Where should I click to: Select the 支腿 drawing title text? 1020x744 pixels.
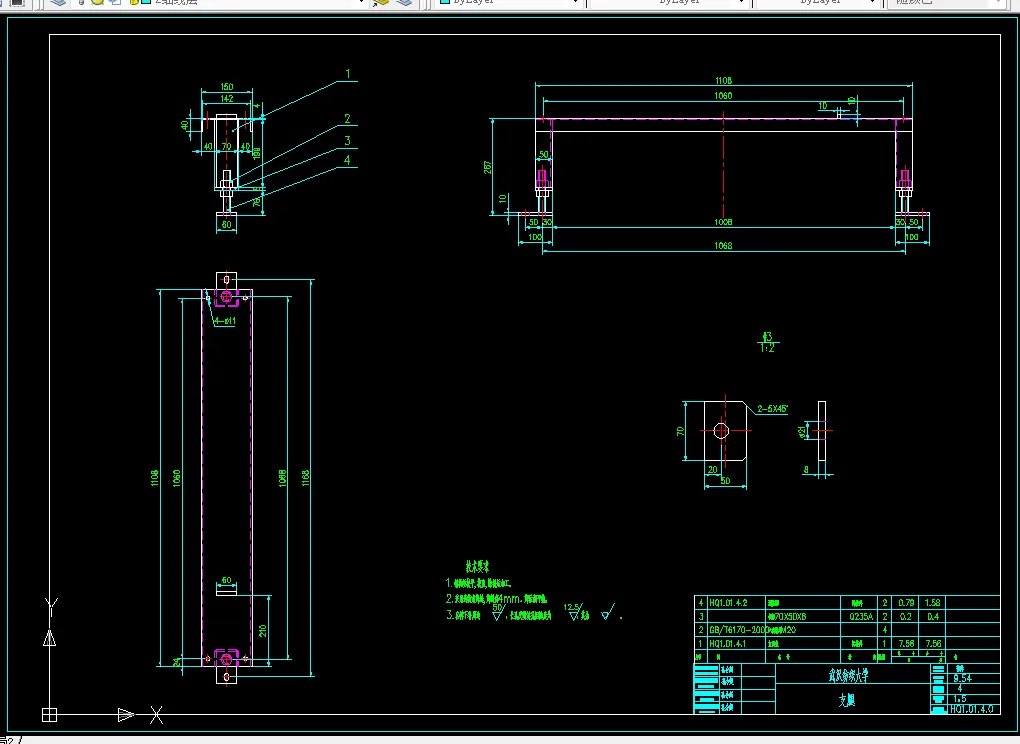click(846, 700)
